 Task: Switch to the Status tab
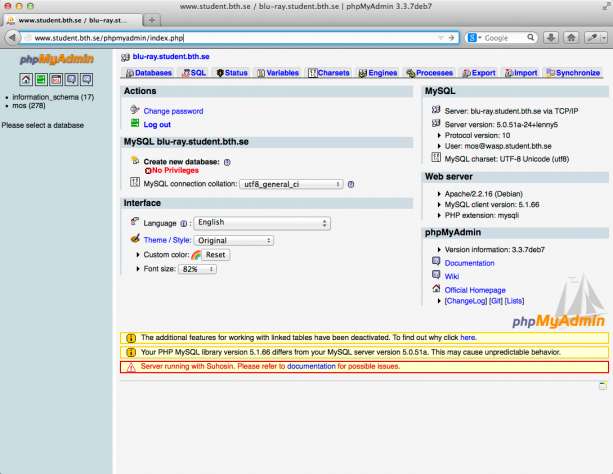pyautogui.click(x=232, y=73)
